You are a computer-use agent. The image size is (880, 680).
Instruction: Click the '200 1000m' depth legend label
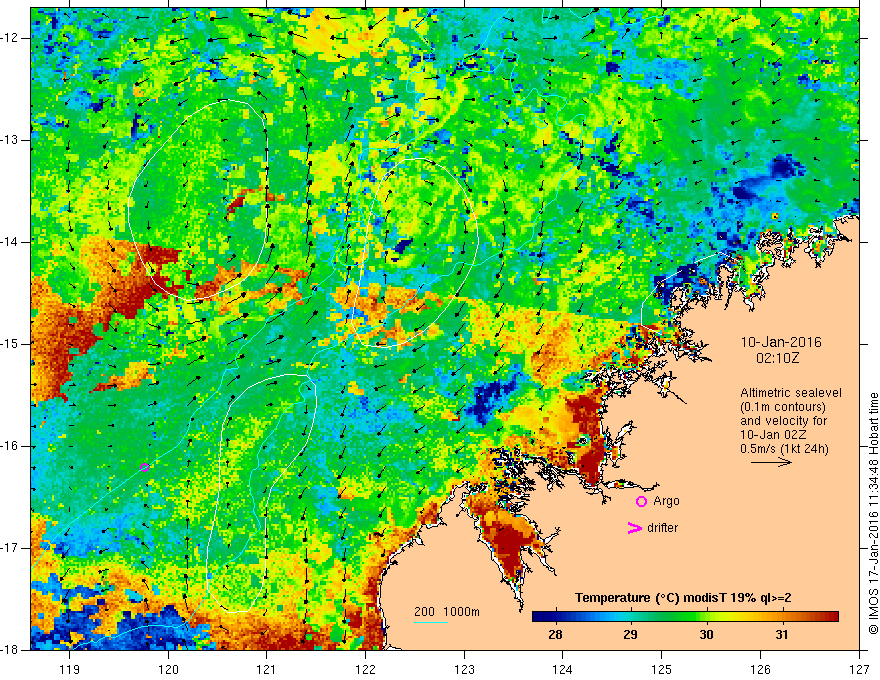pos(447,612)
